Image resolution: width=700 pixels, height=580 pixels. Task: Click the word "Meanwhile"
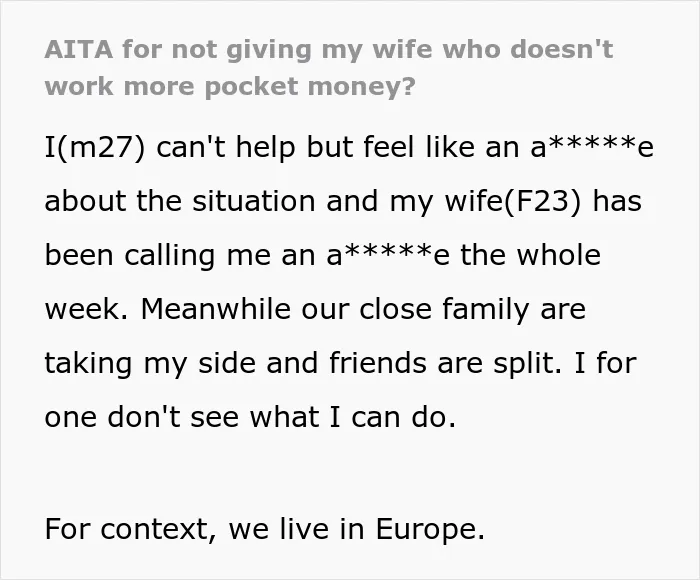(215, 309)
